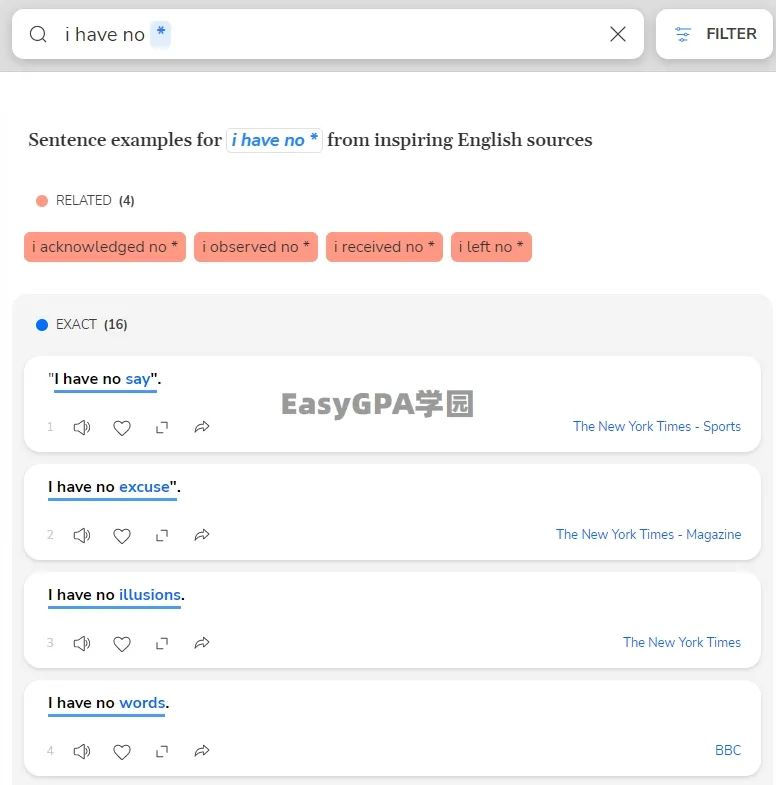Share the "I have no say" sentence

tap(202, 428)
